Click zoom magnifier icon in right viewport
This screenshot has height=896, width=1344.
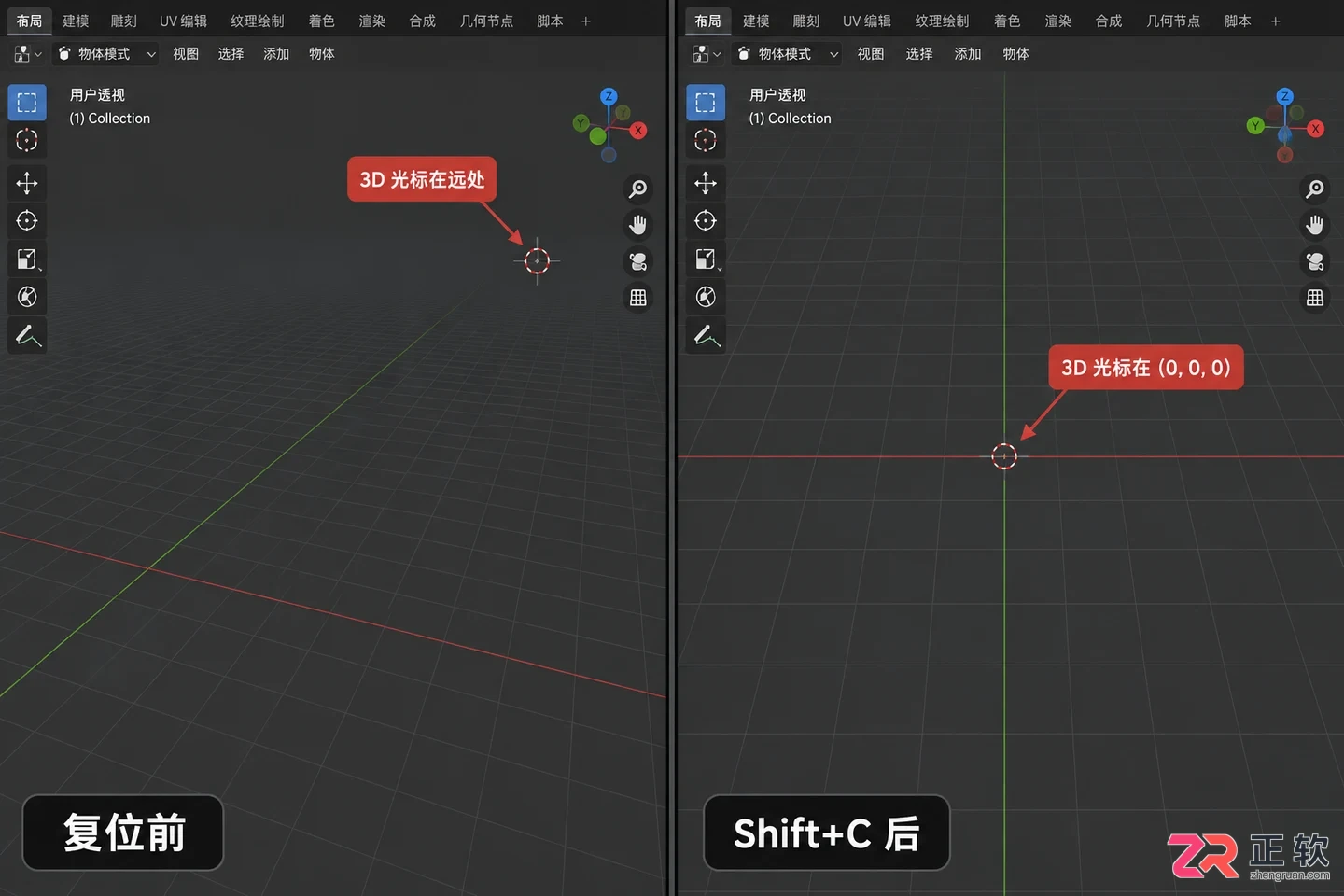(1315, 189)
